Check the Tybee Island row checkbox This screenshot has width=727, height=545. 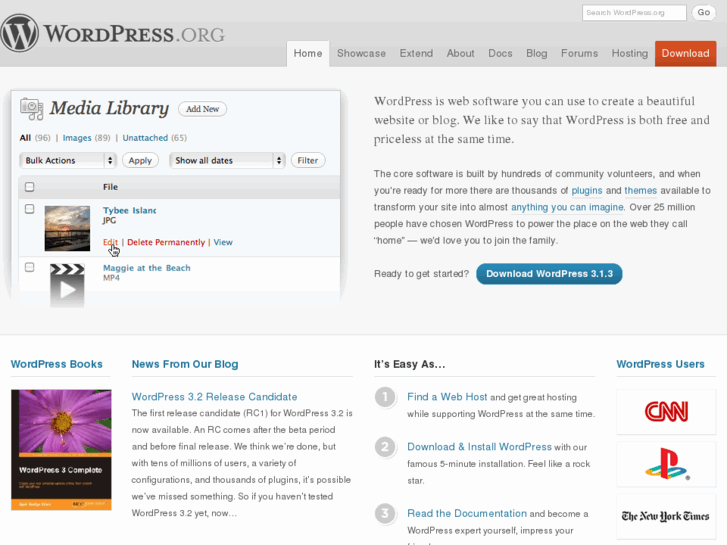point(30,209)
